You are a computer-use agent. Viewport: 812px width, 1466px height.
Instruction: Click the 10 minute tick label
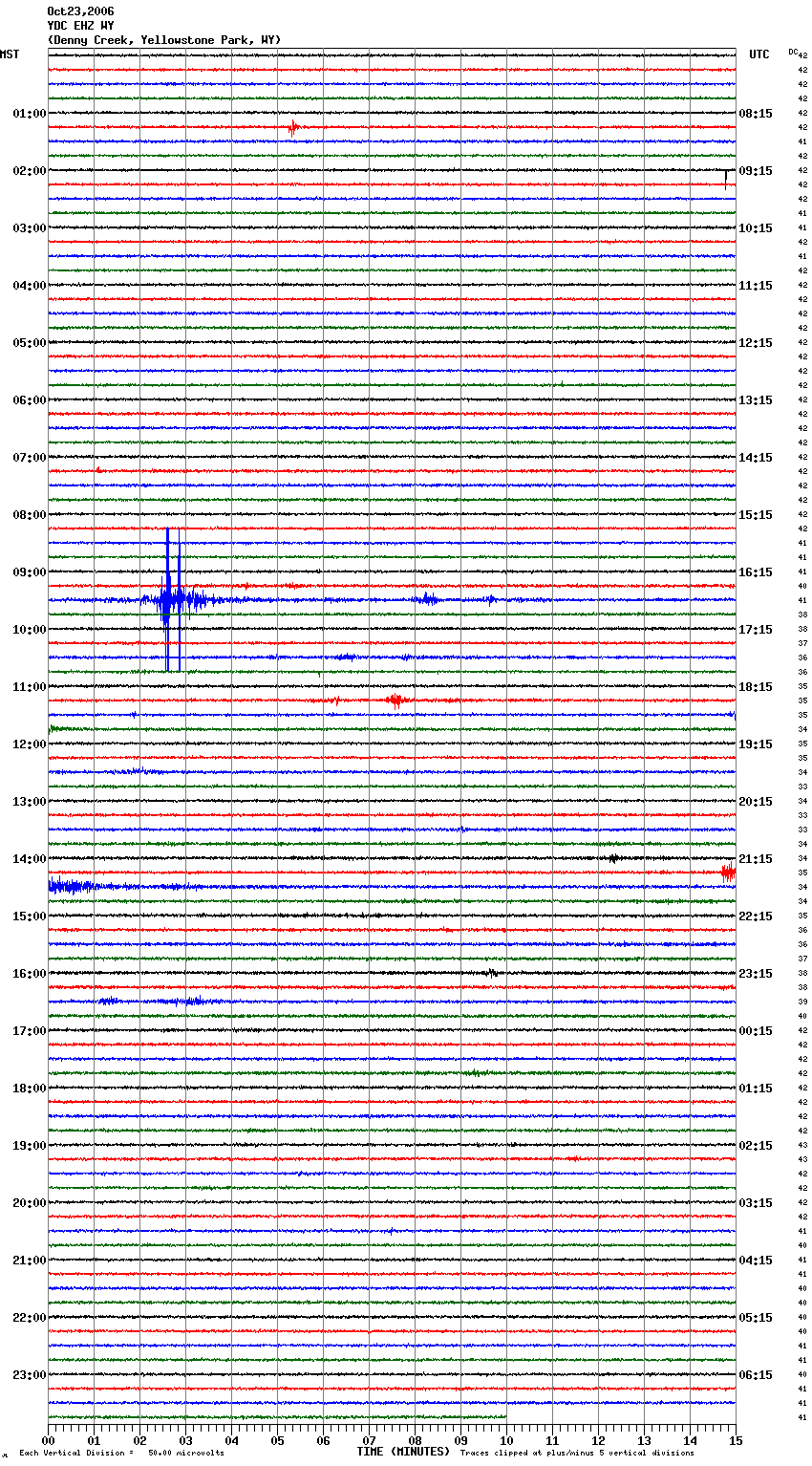[506, 1440]
